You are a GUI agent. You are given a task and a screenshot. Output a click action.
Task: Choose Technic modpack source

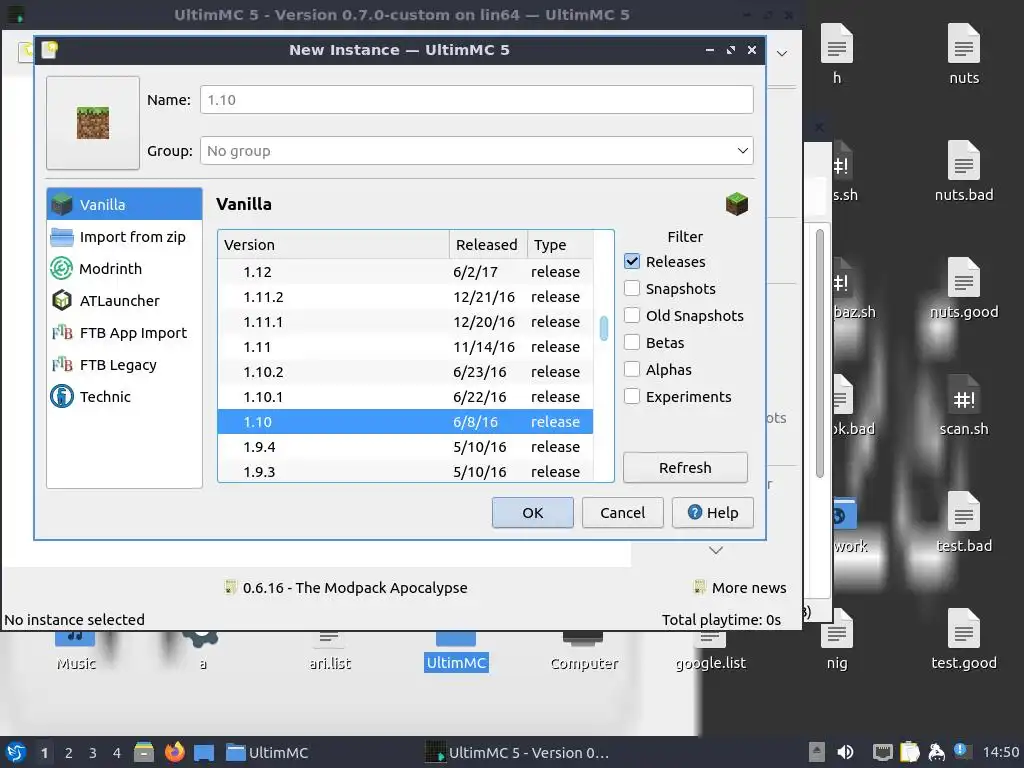tap(124, 396)
